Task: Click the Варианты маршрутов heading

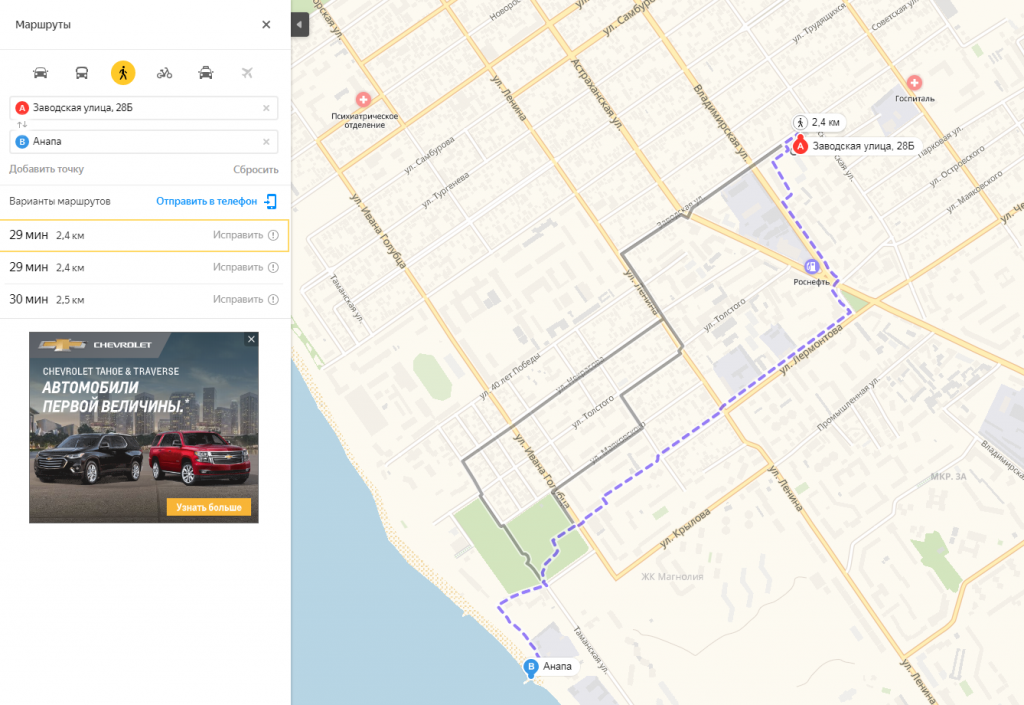Action: pos(59,201)
